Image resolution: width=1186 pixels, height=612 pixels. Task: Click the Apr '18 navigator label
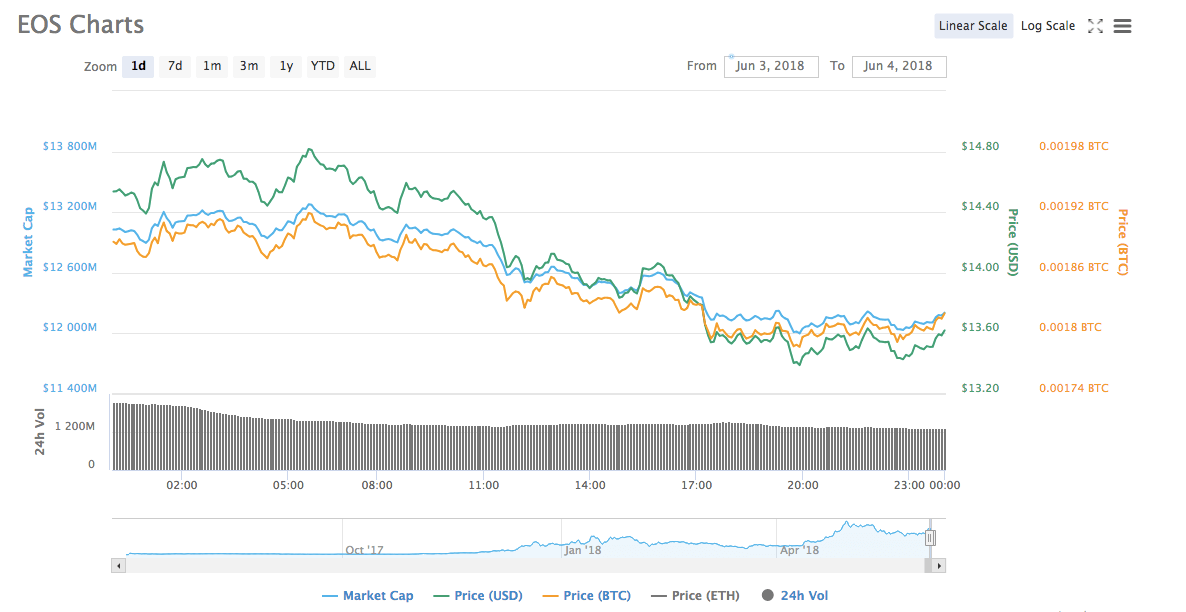pos(799,550)
